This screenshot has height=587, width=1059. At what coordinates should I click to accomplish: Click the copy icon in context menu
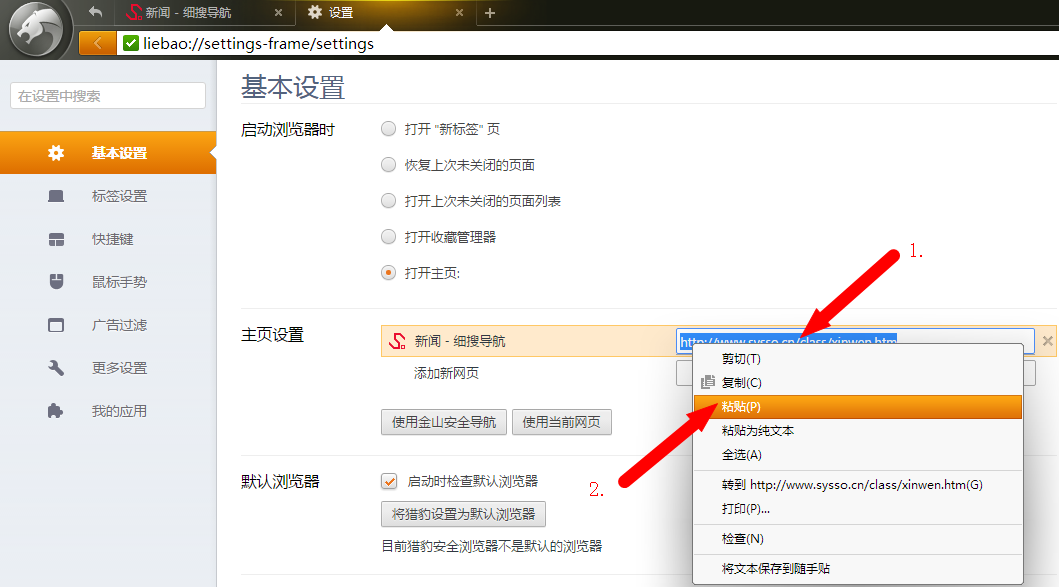707,382
